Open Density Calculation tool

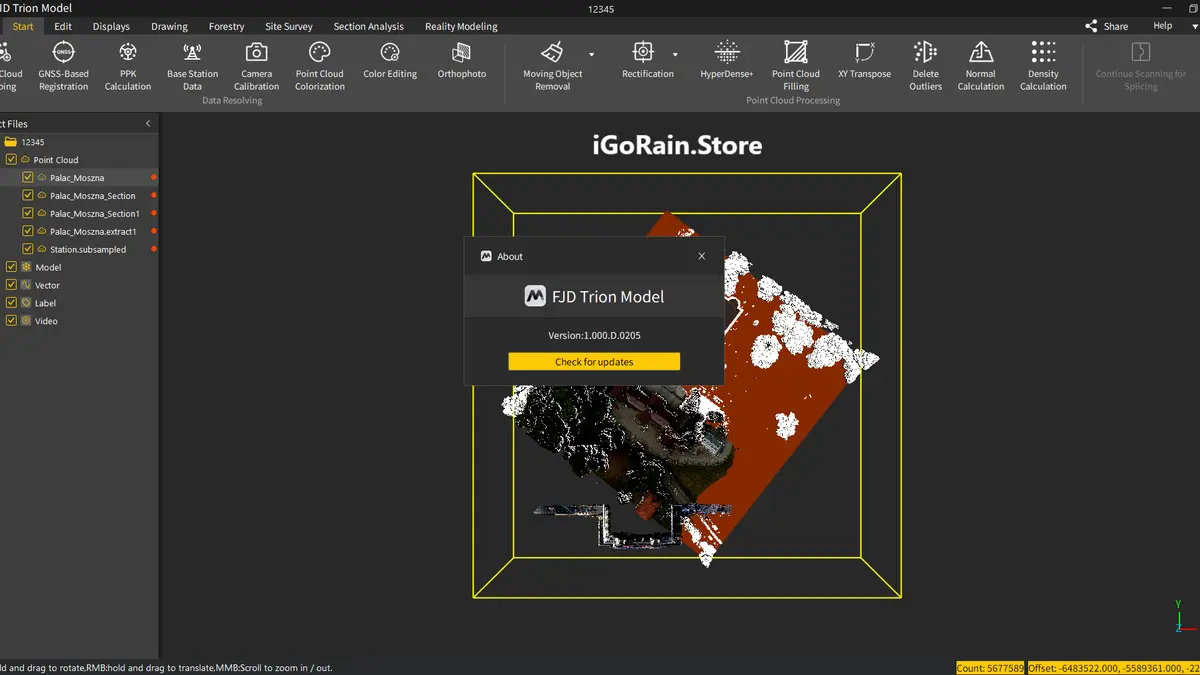point(1043,66)
